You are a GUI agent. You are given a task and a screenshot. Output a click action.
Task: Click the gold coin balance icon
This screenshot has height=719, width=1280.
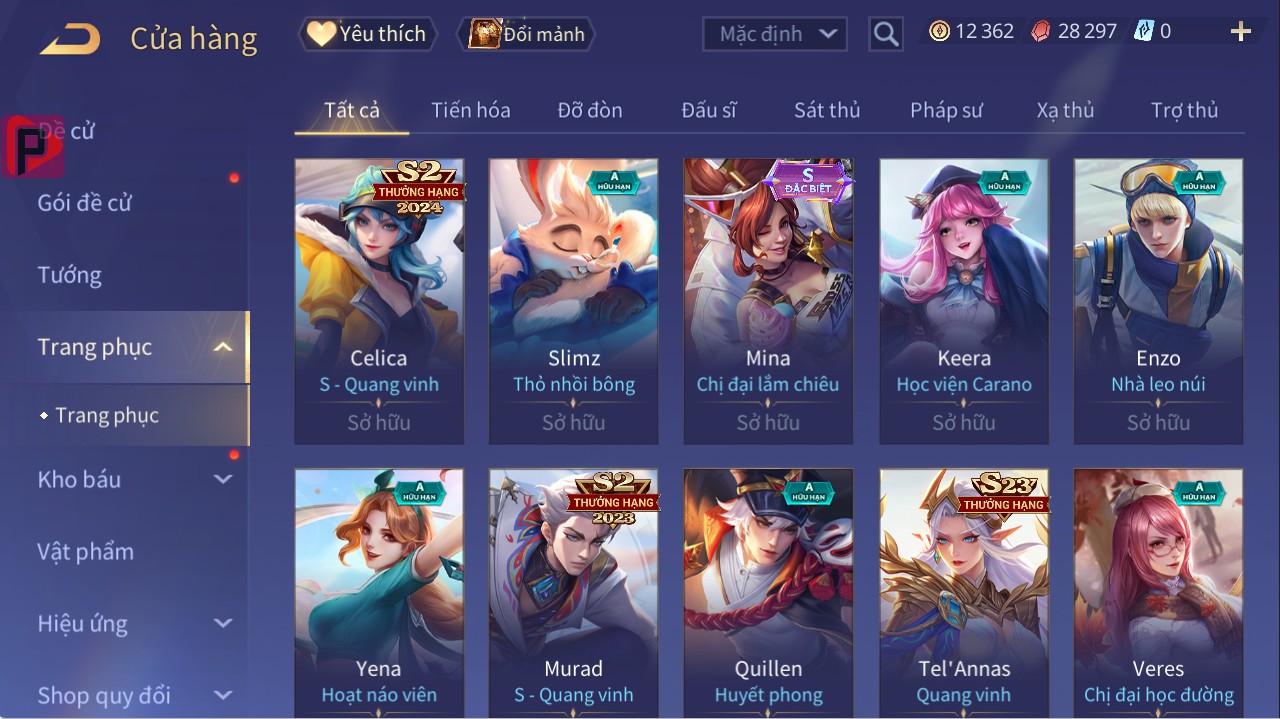pyautogui.click(x=939, y=31)
